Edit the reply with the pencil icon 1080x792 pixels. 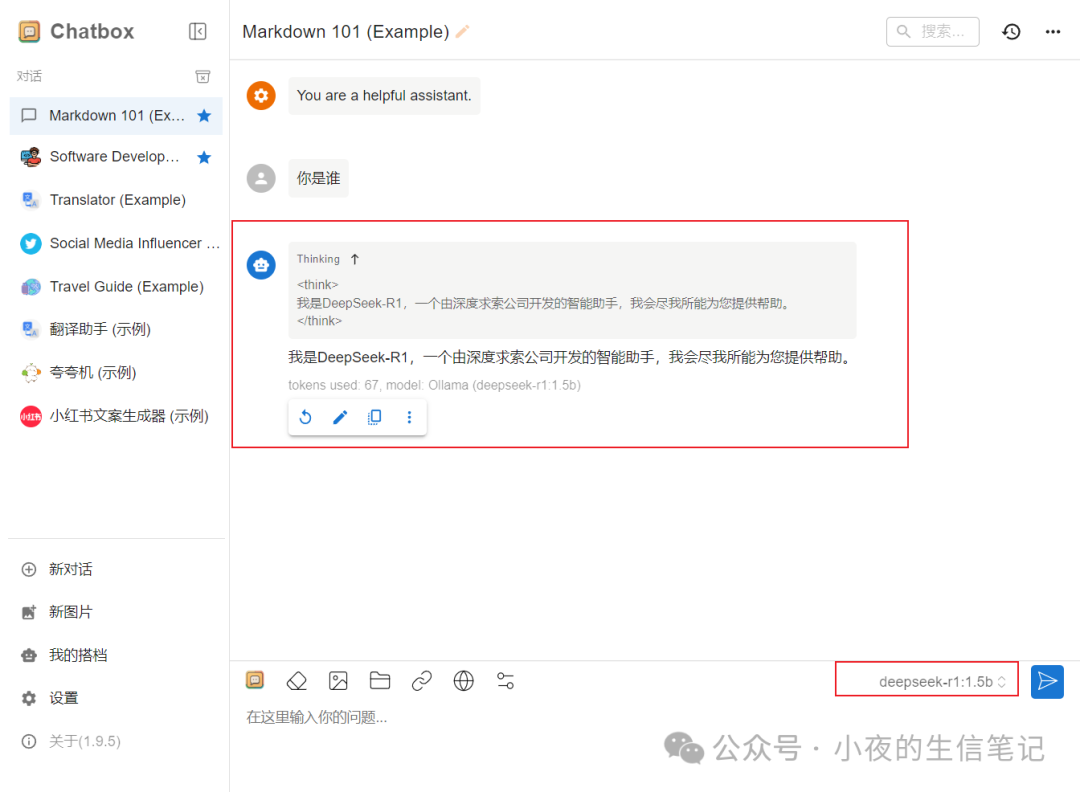point(340,417)
